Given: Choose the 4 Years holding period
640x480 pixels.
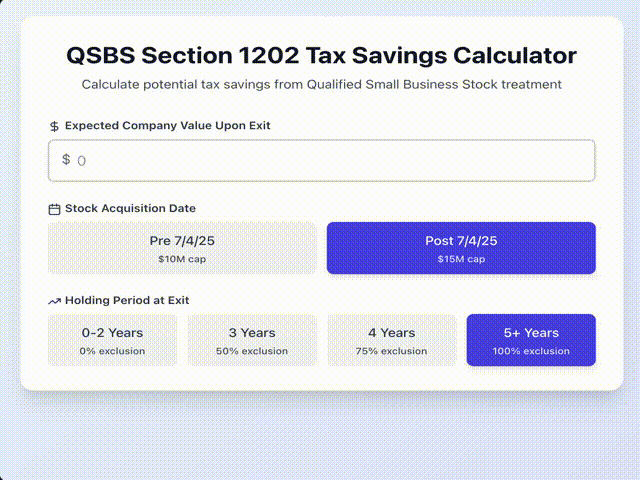Looking at the screenshot, I should click(x=391, y=340).
